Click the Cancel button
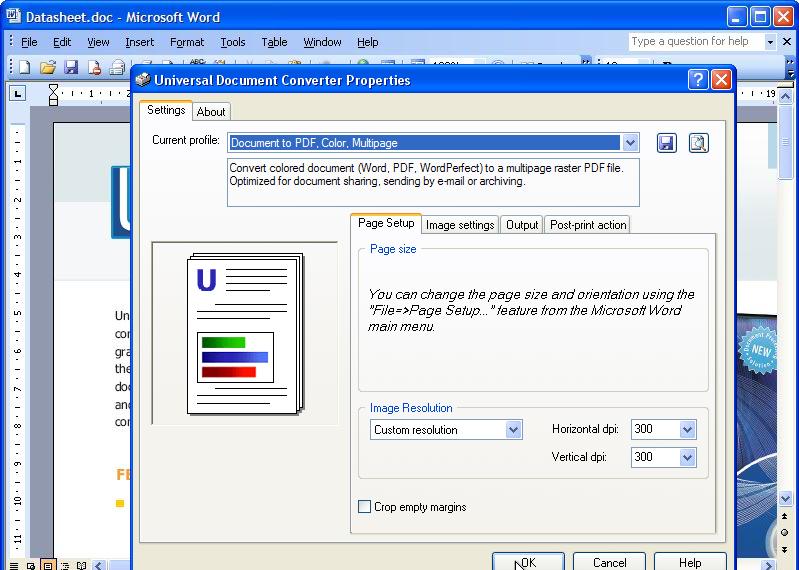Screen dimensions: 799x570 click(609, 562)
